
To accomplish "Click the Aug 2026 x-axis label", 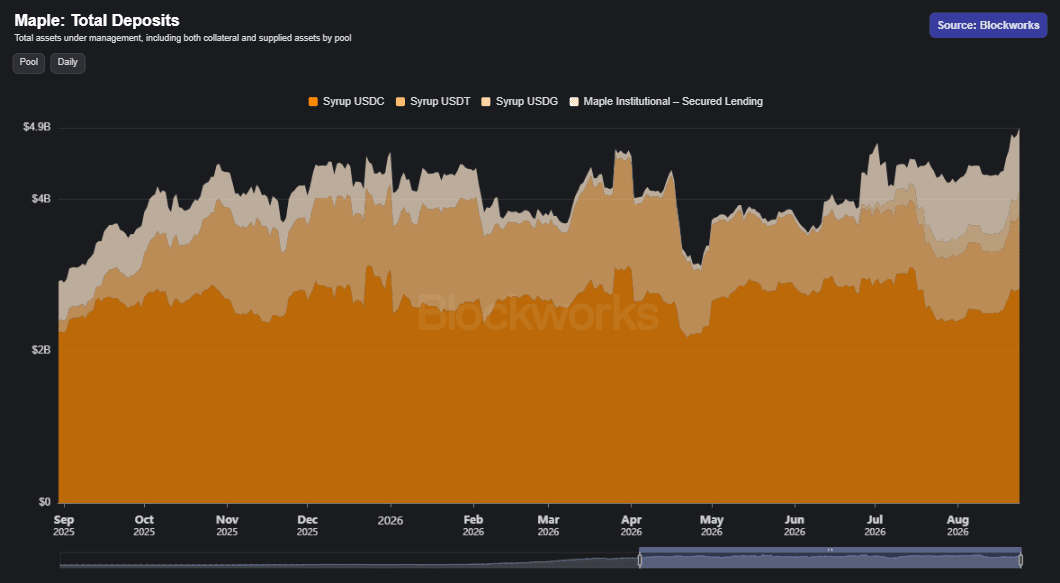I will tap(957, 526).
